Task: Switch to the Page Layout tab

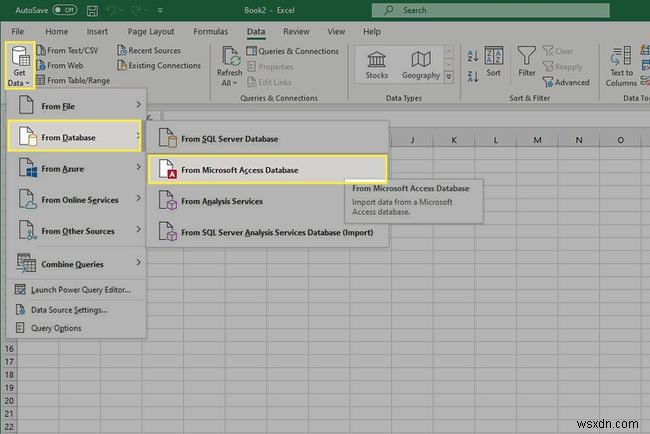Action: click(151, 32)
